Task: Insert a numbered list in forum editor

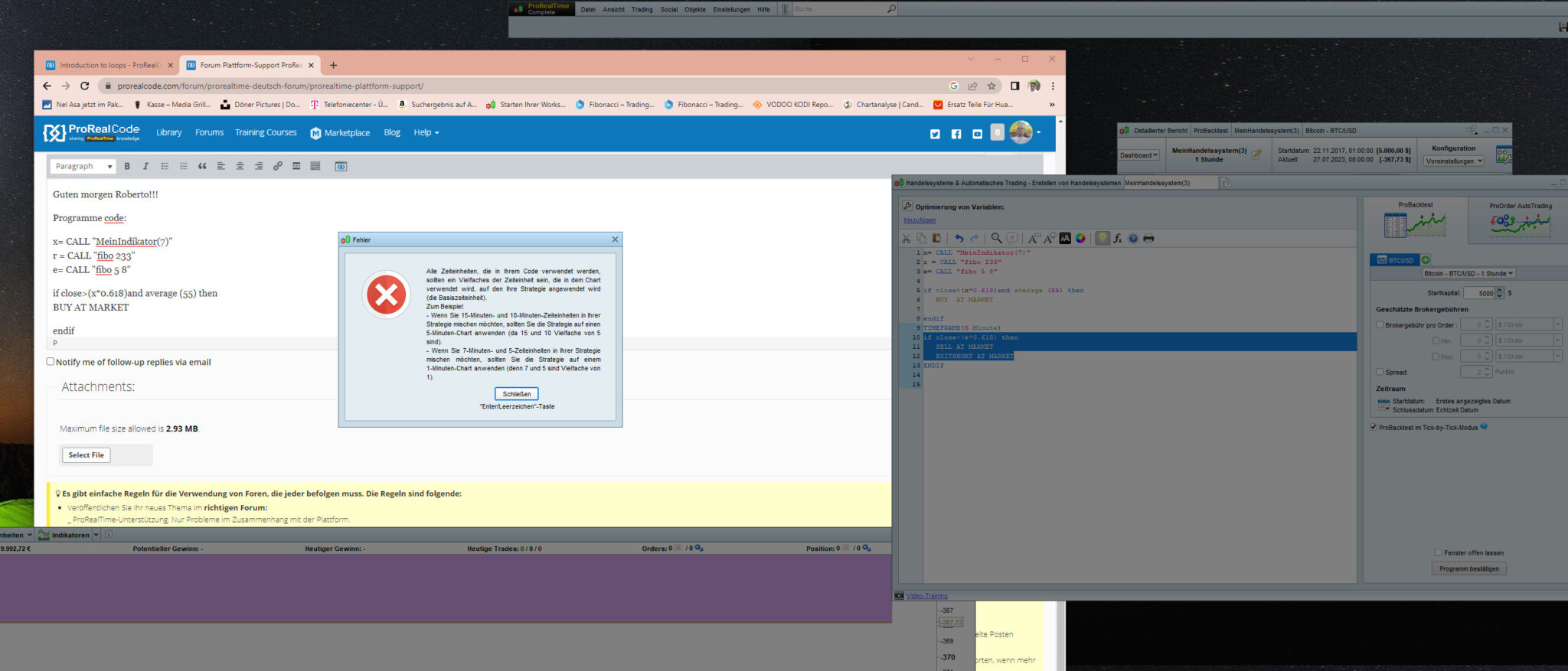Action: [184, 166]
